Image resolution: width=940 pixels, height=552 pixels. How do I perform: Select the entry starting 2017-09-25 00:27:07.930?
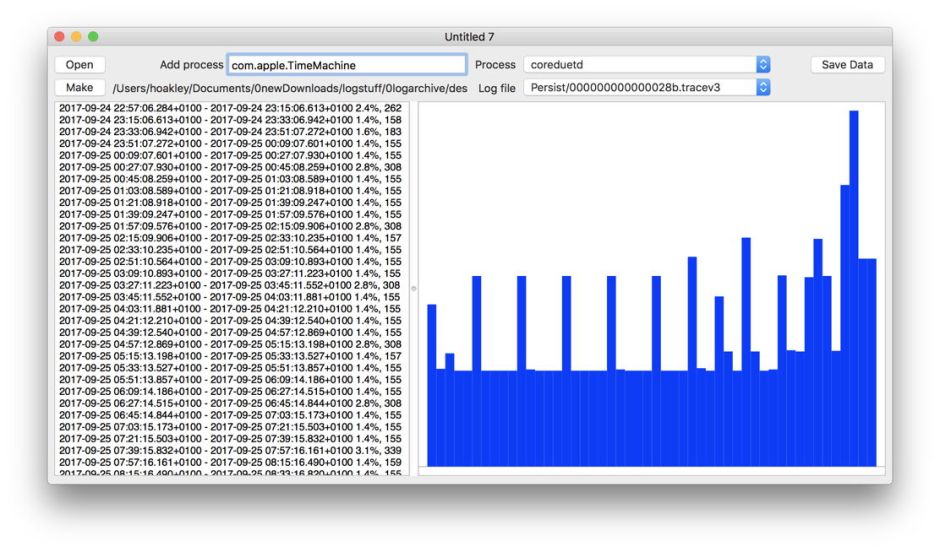pyautogui.click(x=230, y=167)
